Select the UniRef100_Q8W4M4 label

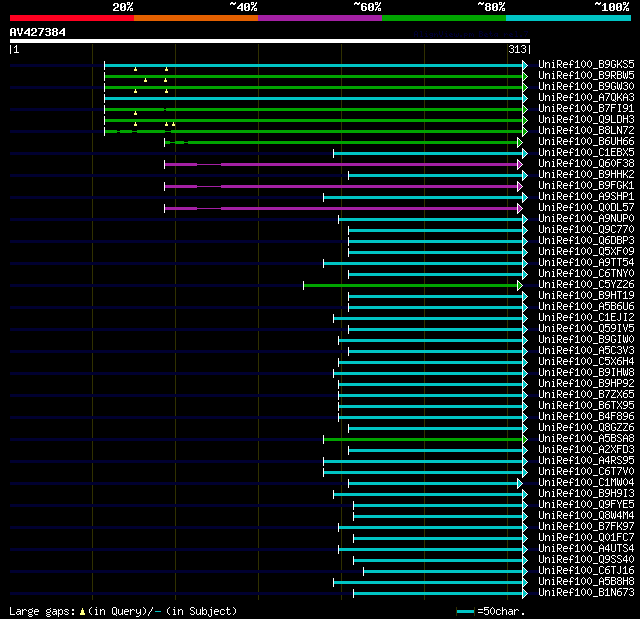[x=586, y=516]
